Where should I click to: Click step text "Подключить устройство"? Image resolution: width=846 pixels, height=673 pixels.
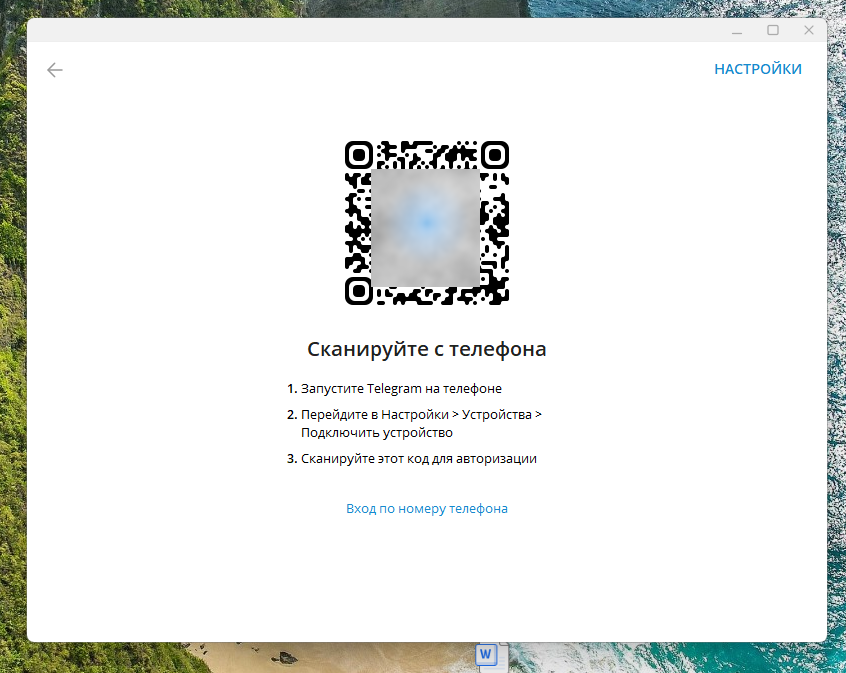[377, 433]
